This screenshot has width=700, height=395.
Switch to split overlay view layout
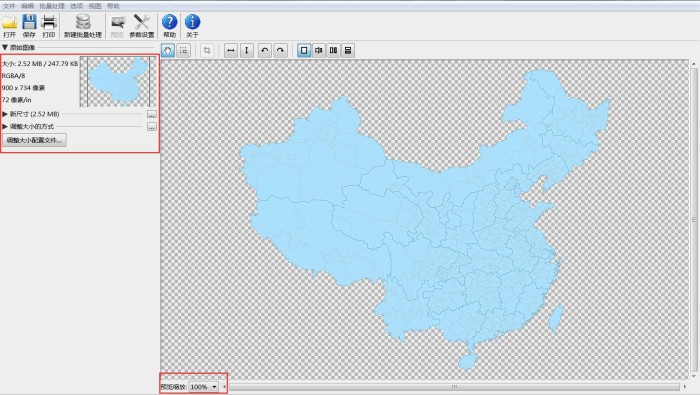point(319,50)
